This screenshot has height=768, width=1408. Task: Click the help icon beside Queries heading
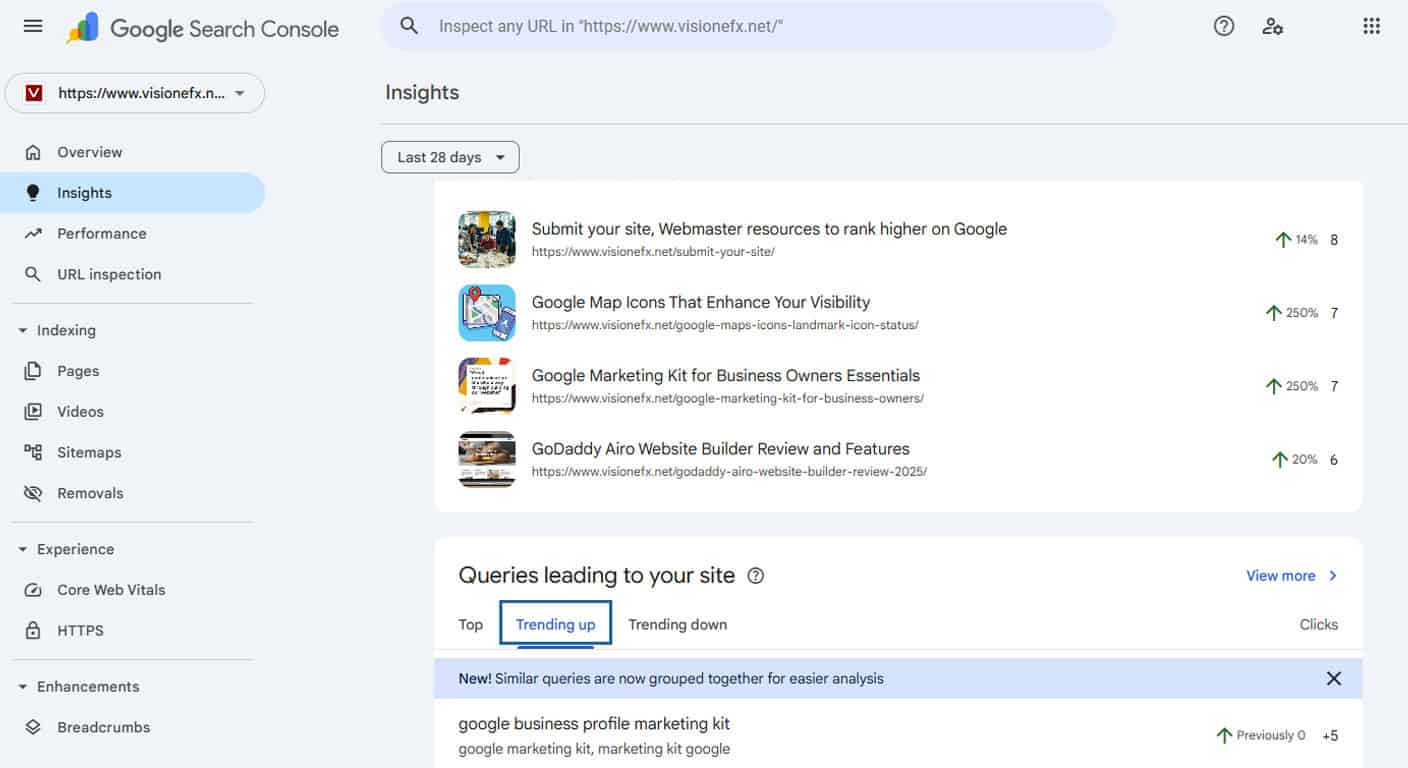coord(756,575)
